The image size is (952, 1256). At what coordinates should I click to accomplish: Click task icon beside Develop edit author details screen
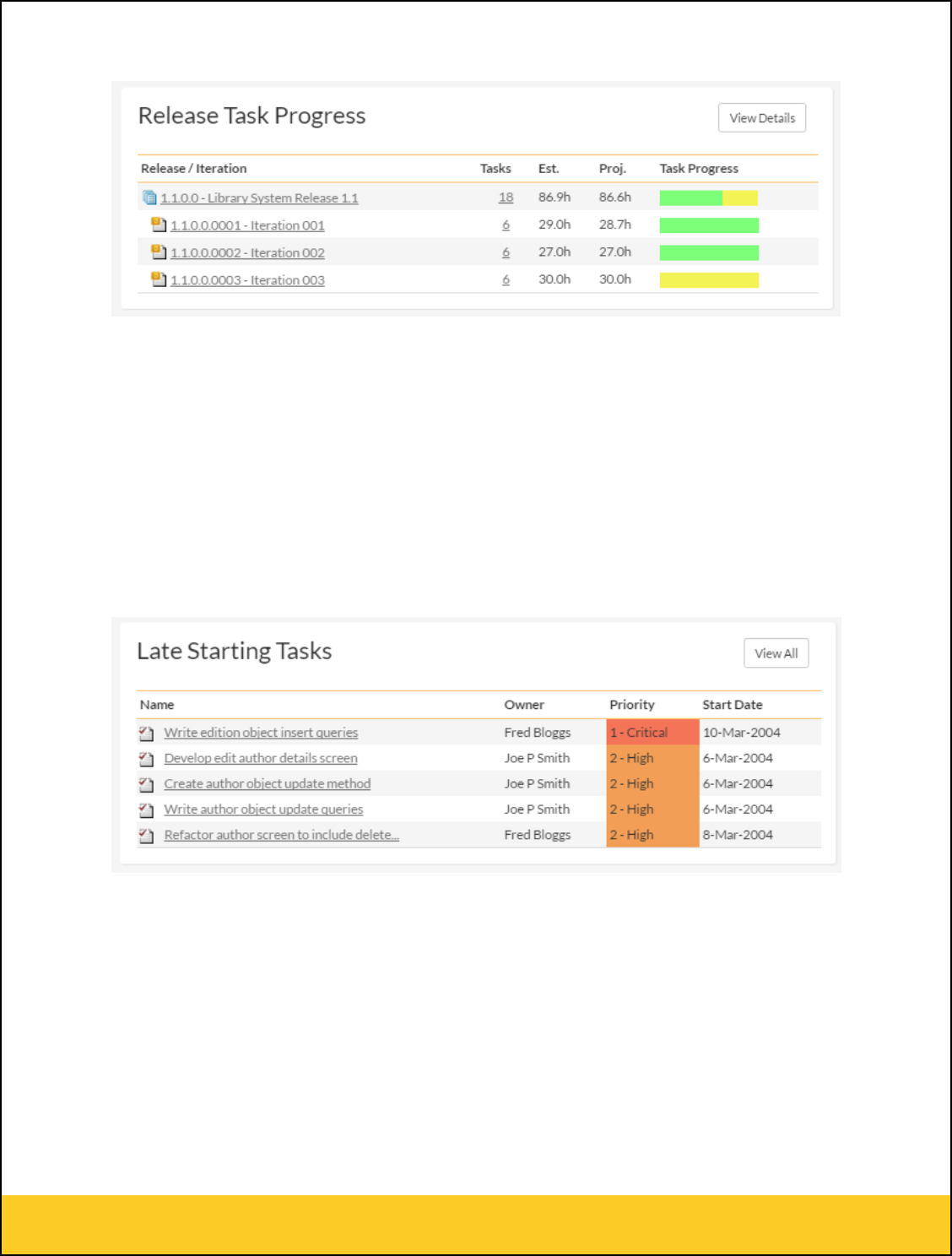[147, 759]
